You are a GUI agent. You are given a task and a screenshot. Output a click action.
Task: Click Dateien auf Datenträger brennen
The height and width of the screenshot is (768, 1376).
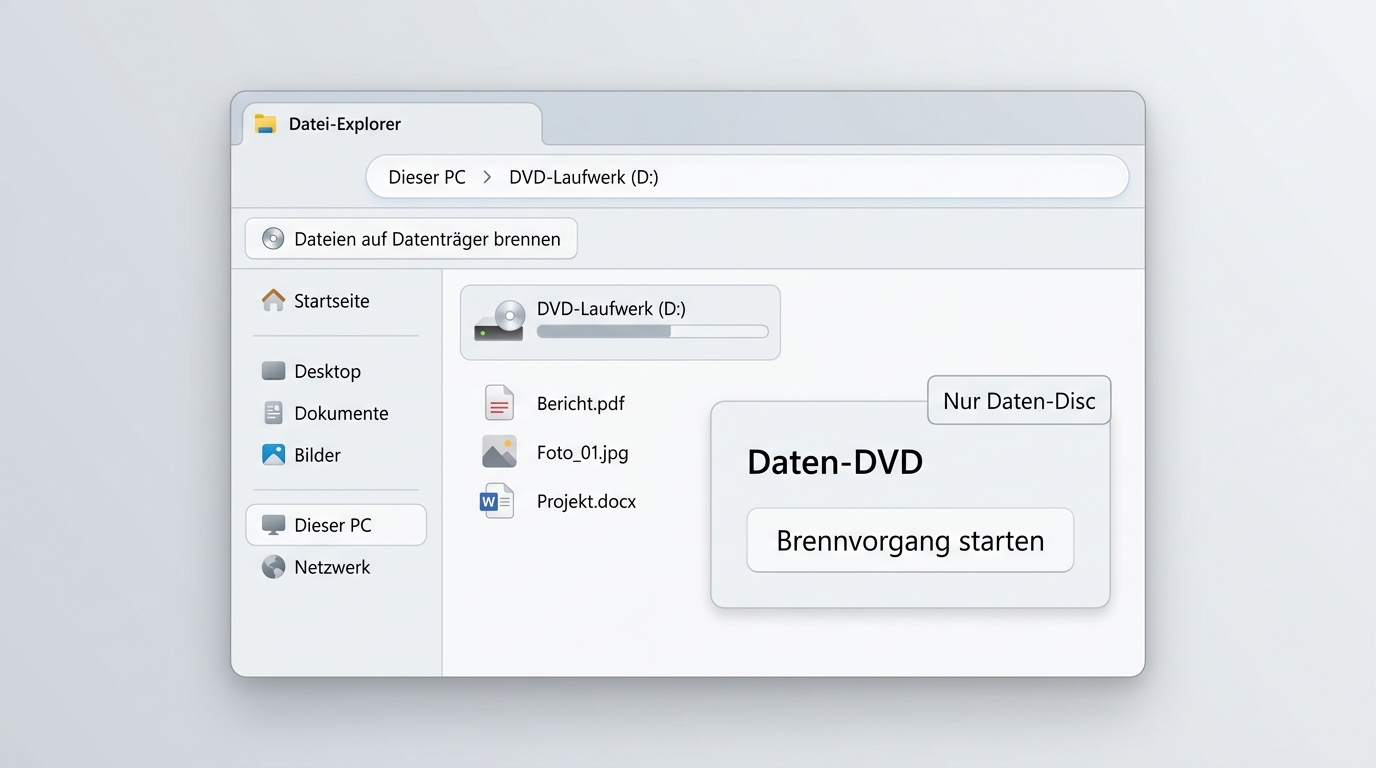click(x=411, y=239)
